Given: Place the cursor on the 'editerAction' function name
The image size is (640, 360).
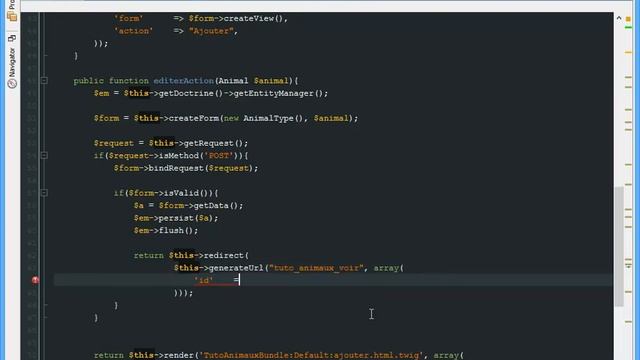Looking at the screenshot, I should (184, 81).
